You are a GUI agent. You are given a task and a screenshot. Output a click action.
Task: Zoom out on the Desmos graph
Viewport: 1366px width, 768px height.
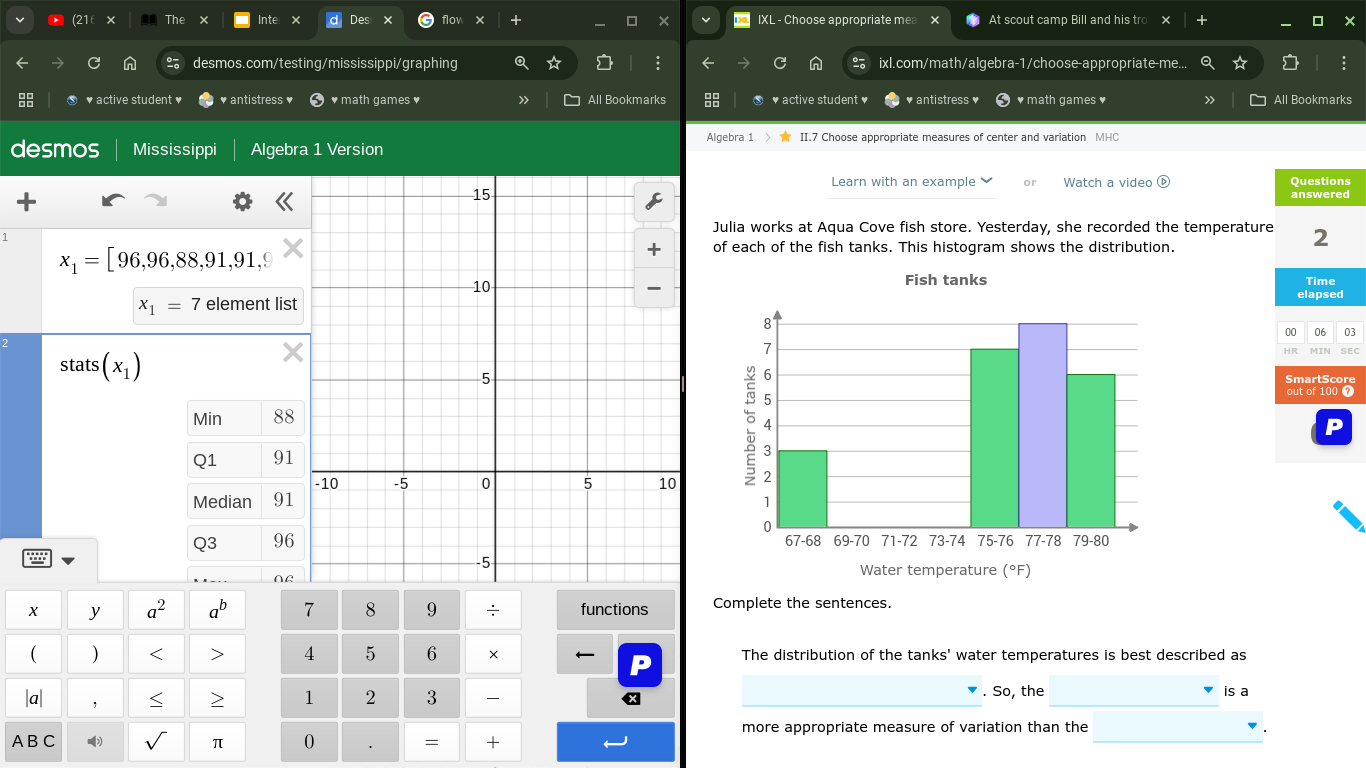[654, 288]
